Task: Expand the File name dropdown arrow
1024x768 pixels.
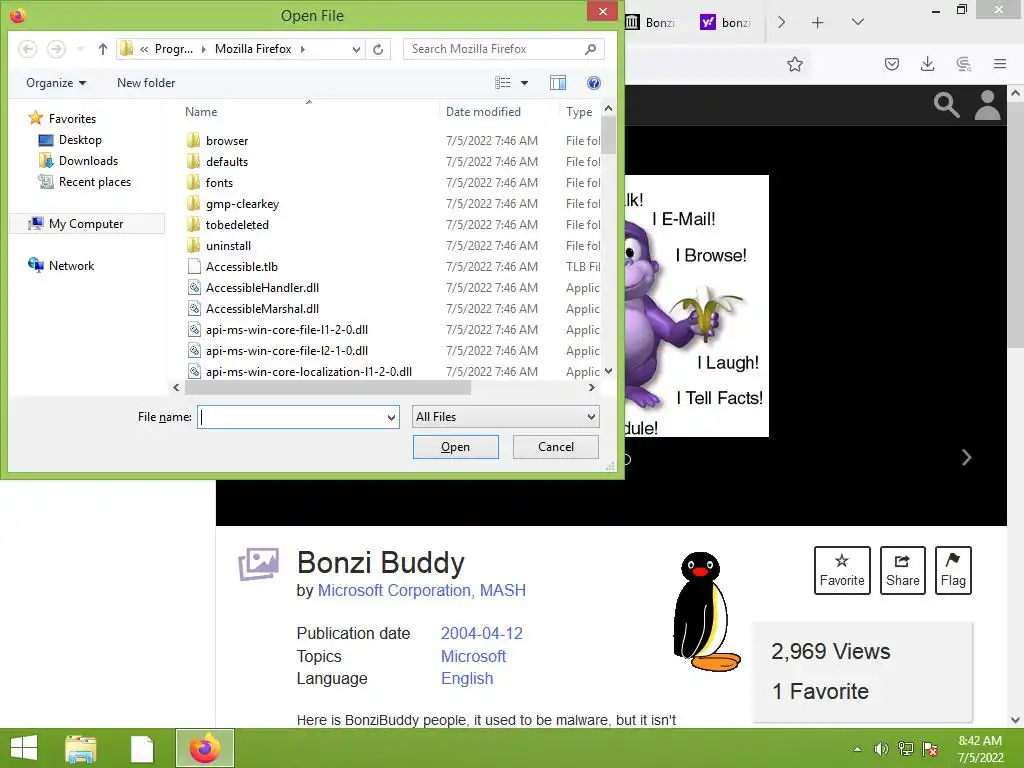Action: tap(391, 417)
